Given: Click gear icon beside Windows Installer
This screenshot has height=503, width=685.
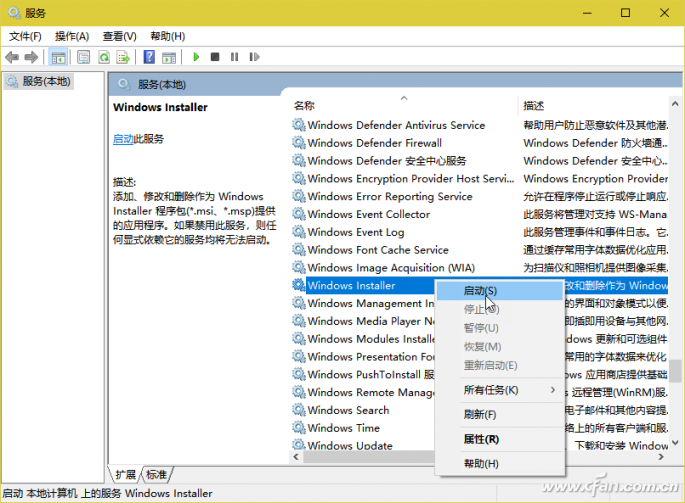Looking at the screenshot, I should [299, 285].
